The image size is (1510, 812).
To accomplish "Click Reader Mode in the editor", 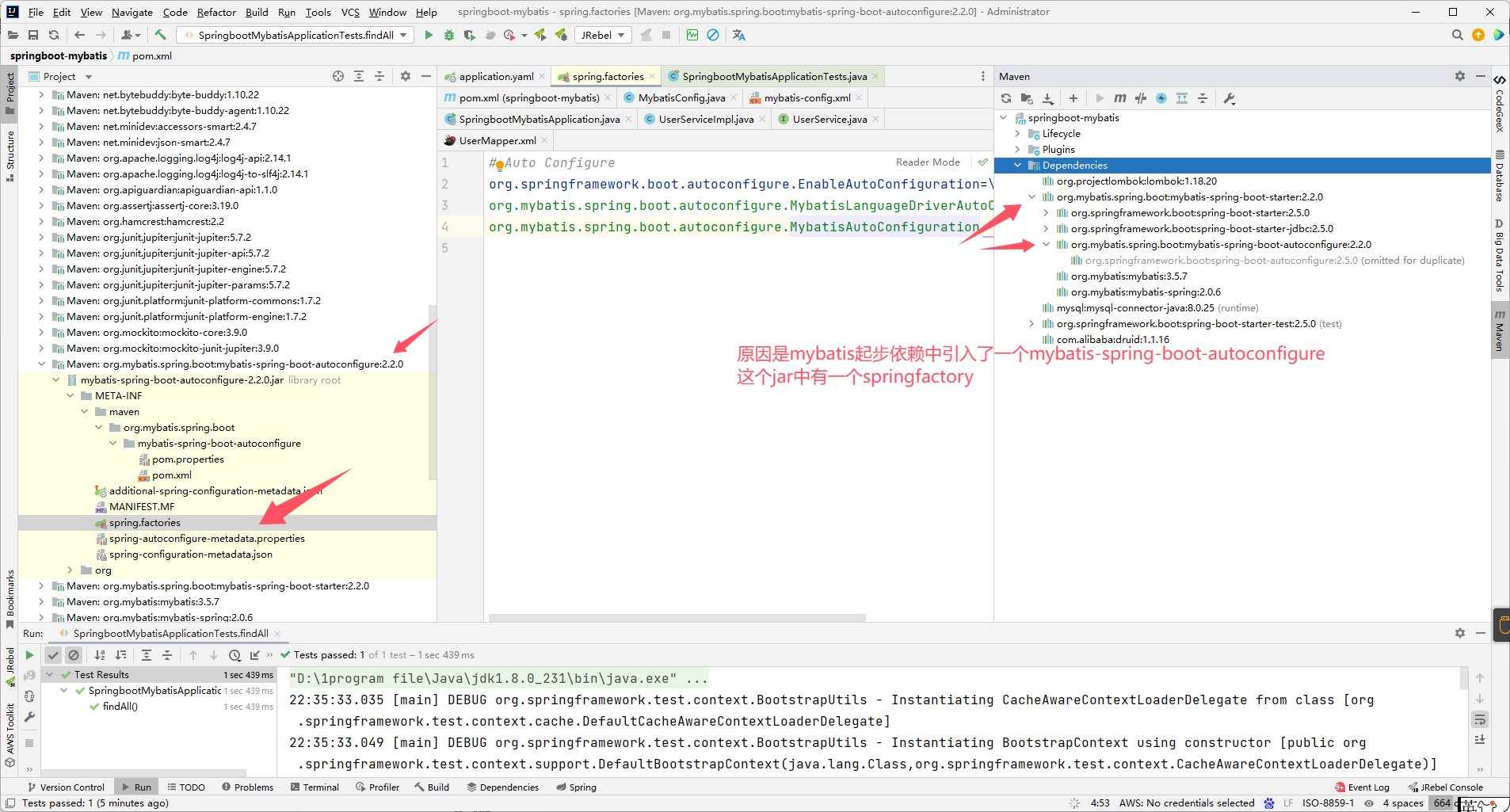I will pyautogui.click(x=928, y=162).
